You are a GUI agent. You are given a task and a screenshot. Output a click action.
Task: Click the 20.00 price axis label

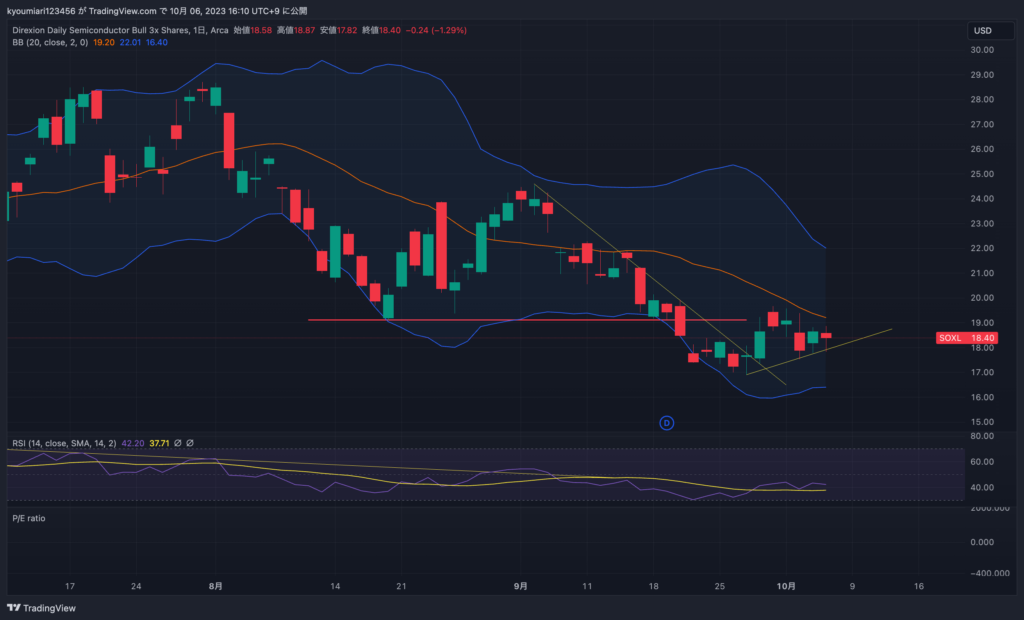pos(982,298)
